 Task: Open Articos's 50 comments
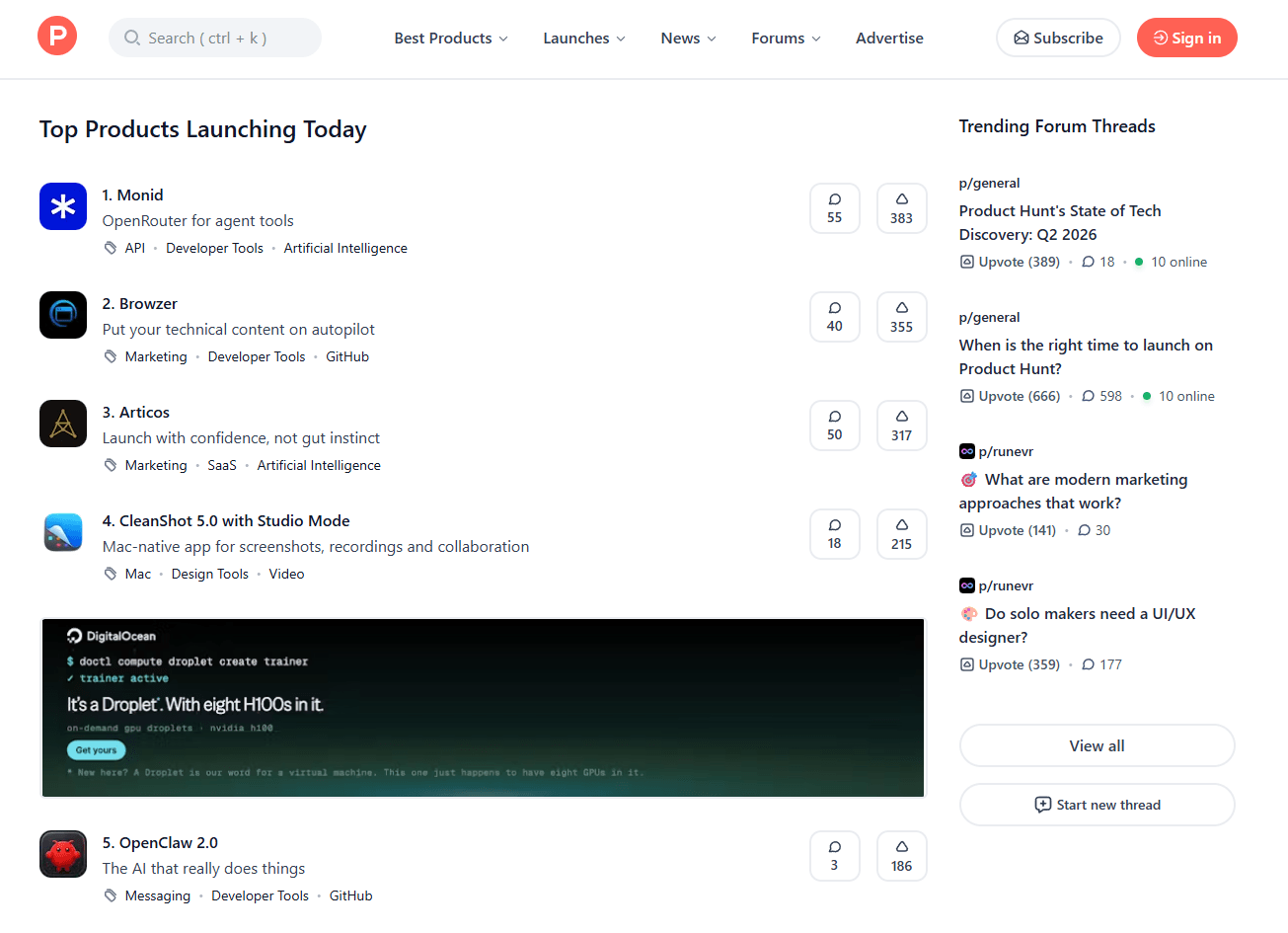tap(835, 426)
